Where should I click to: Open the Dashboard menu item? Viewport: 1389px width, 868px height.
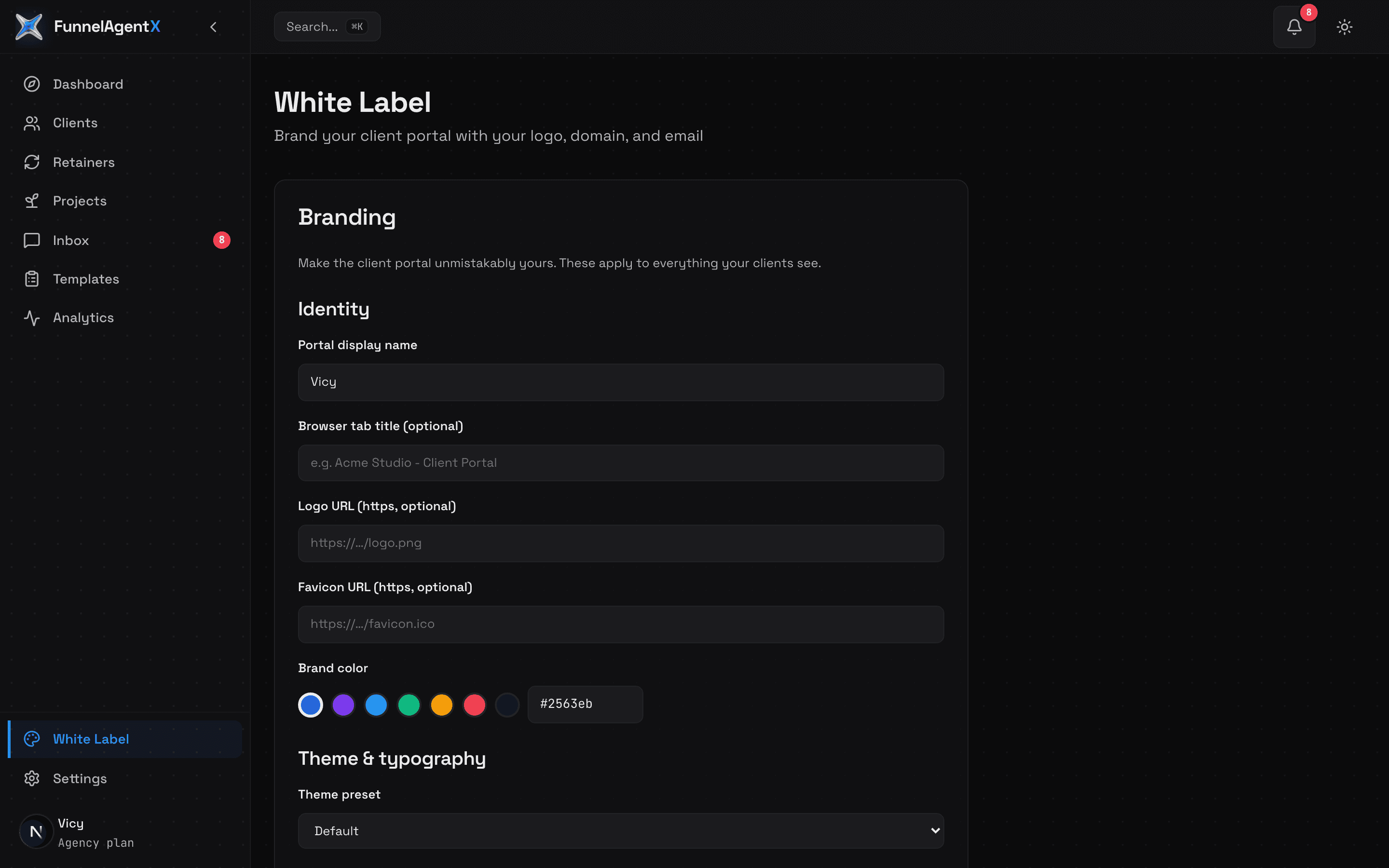[125, 84]
